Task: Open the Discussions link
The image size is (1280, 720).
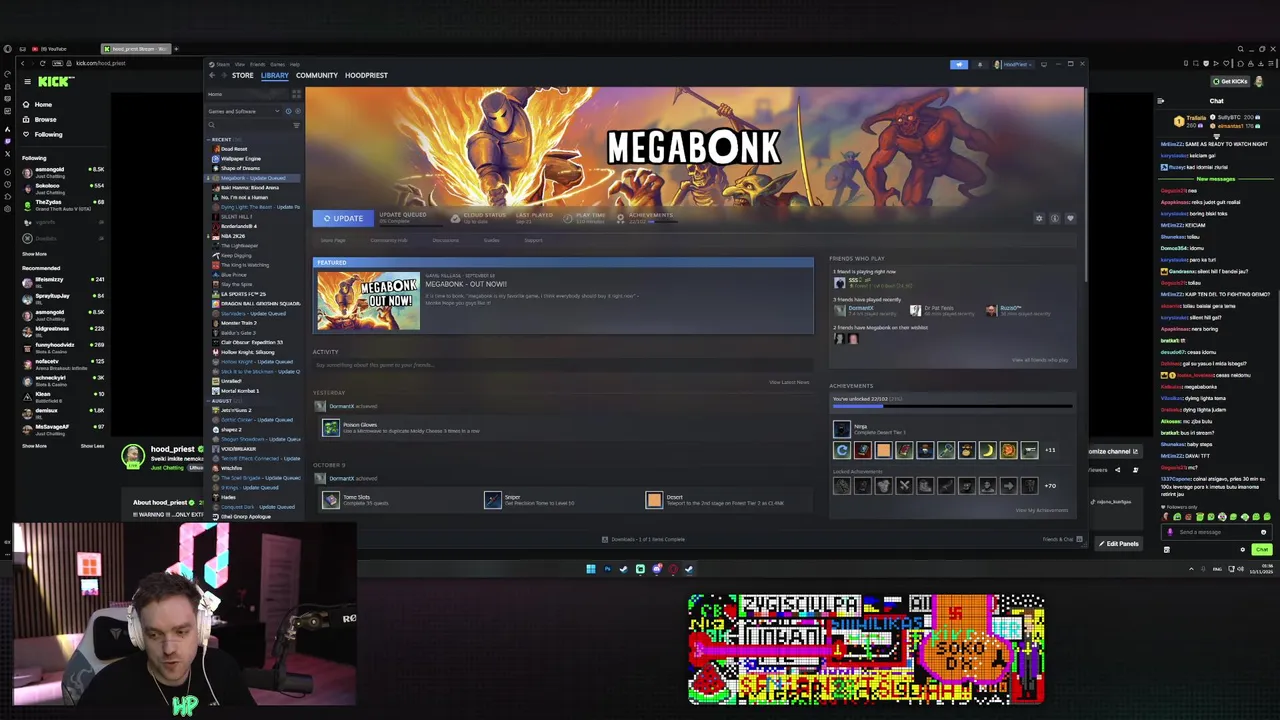Action: [x=446, y=240]
